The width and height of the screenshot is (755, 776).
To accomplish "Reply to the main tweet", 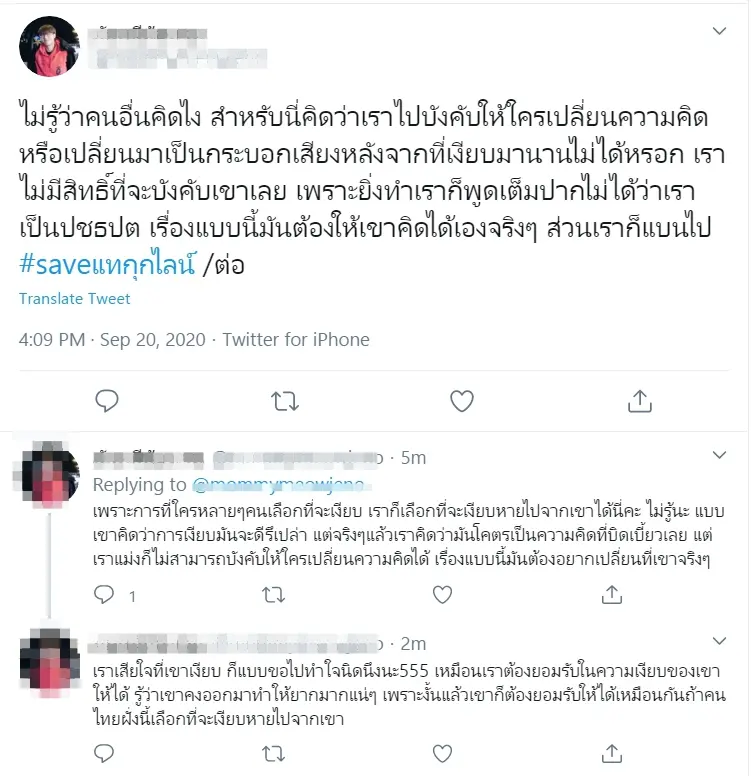I will click(x=107, y=401).
